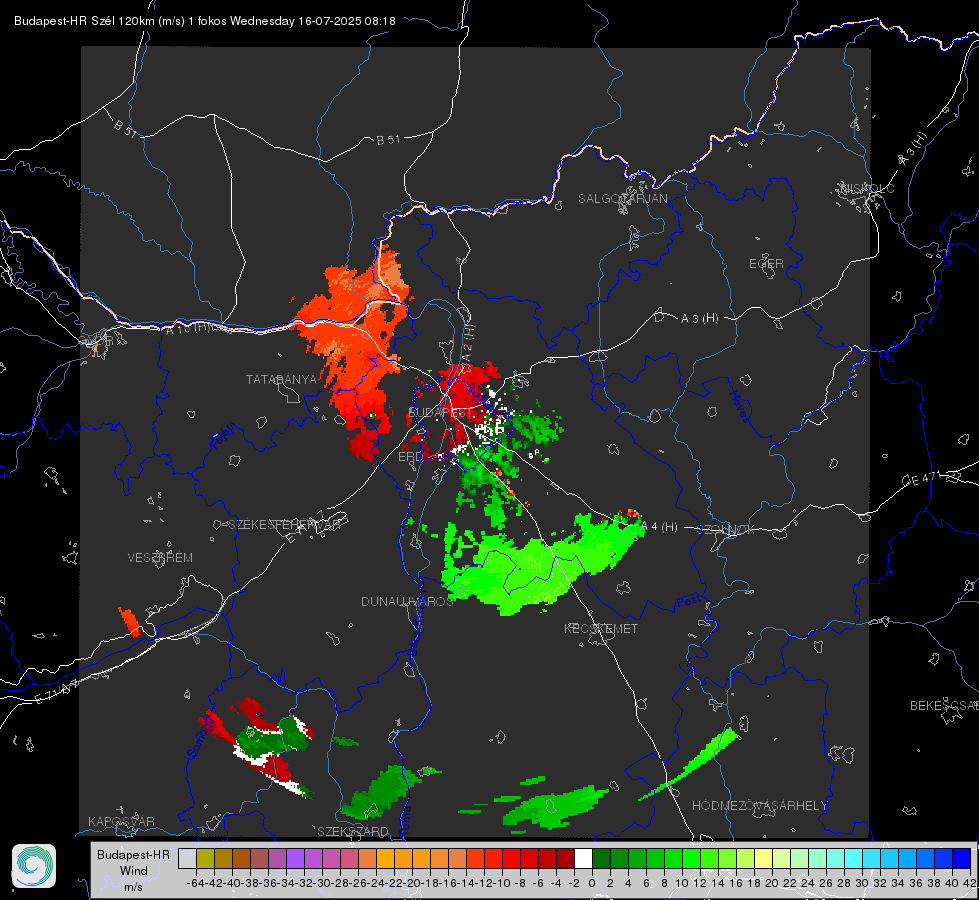Click the -64 value on the legend scale
This screenshot has width=979, height=900.
(x=196, y=883)
